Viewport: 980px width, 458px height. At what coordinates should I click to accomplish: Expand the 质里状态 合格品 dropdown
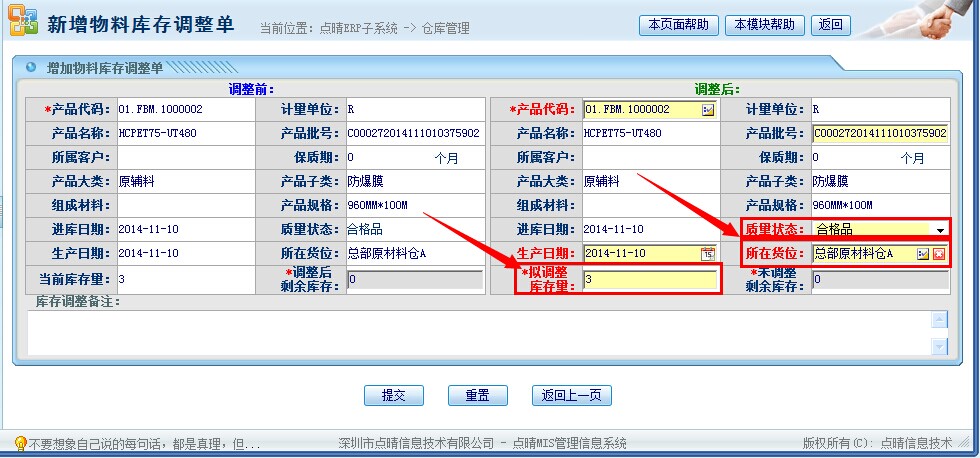tap(940, 230)
